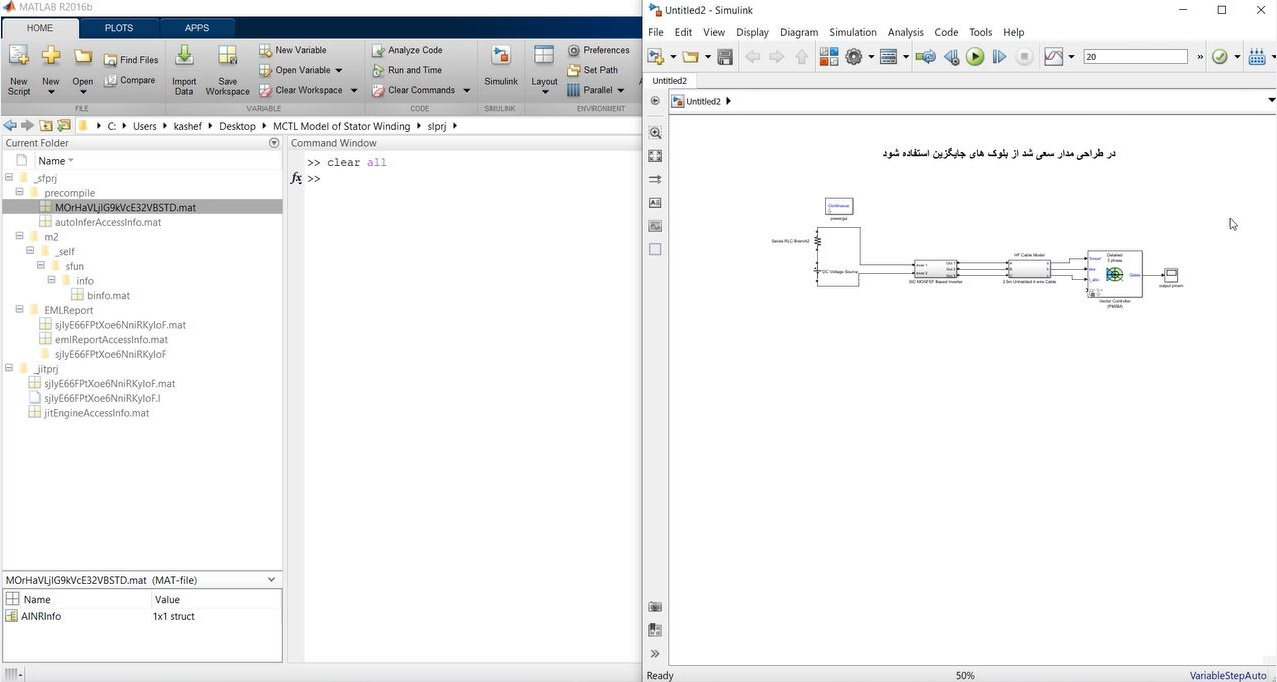The height and width of the screenshot is (682, 1277).
Task: Click the New Model icon in Simulink
Action: [x=657, y=57]
